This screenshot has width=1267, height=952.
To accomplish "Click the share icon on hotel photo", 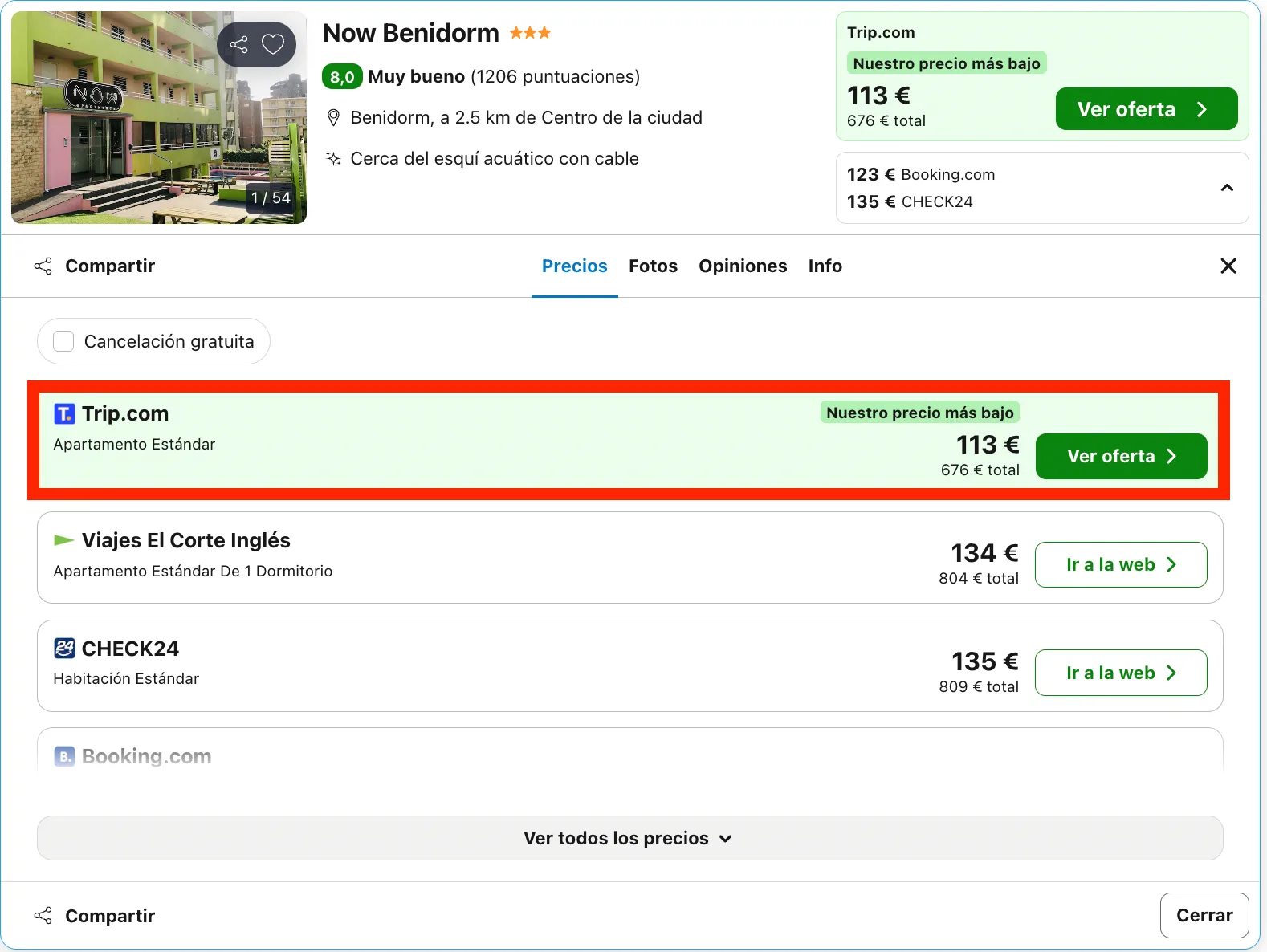I will click(x=238, y=44).
